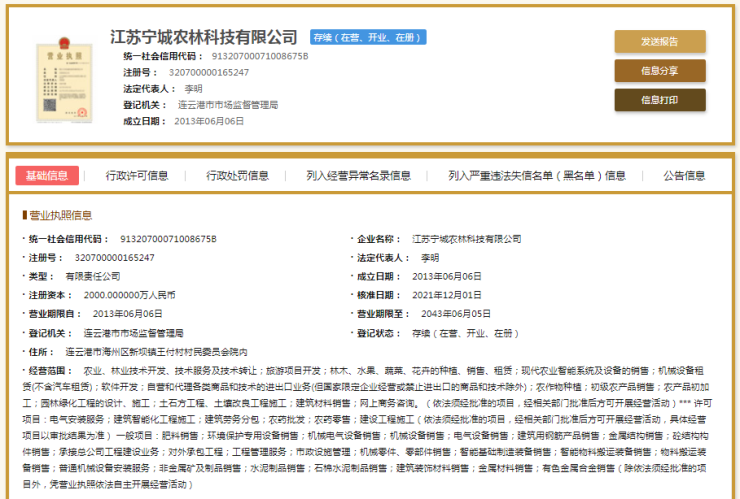Click the 注册资本 value 2000.000000万人民币
Screen dimensions: 740x499
(129, 295)
